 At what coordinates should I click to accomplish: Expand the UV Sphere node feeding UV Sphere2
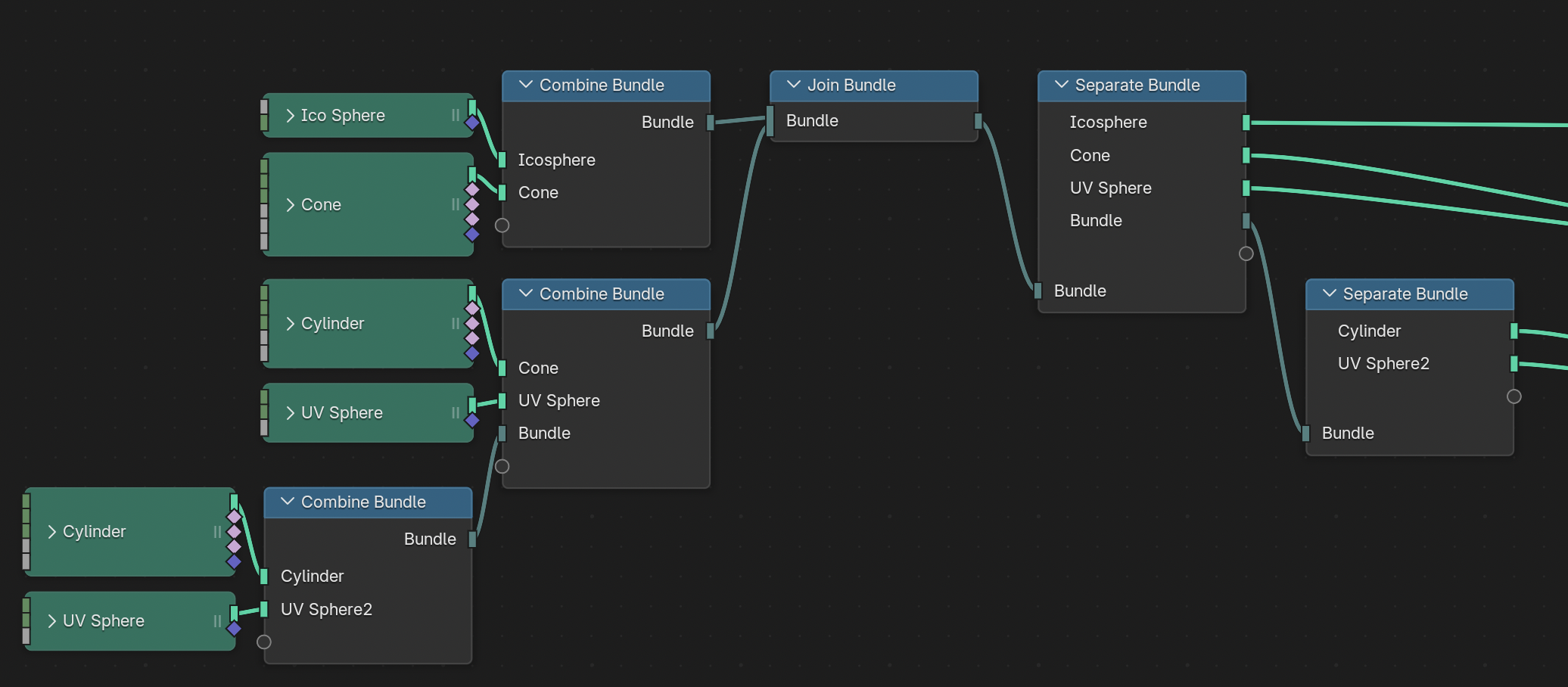51,621
